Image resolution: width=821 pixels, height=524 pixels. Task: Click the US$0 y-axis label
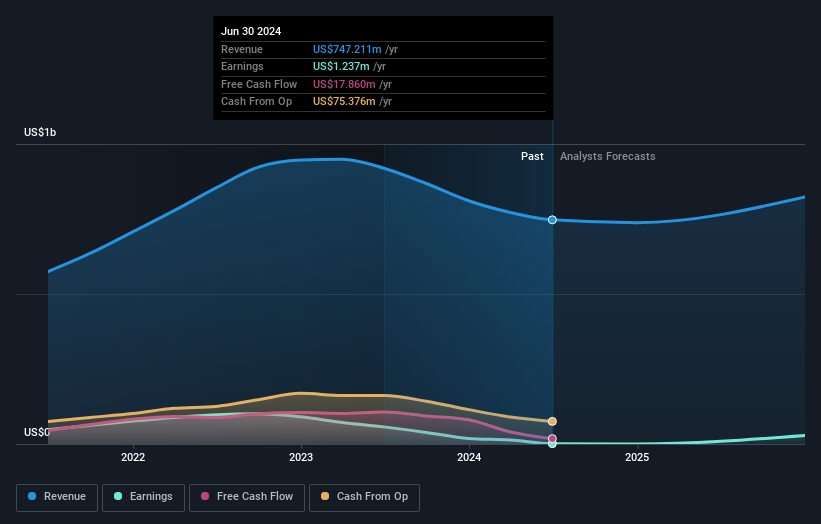37,432
